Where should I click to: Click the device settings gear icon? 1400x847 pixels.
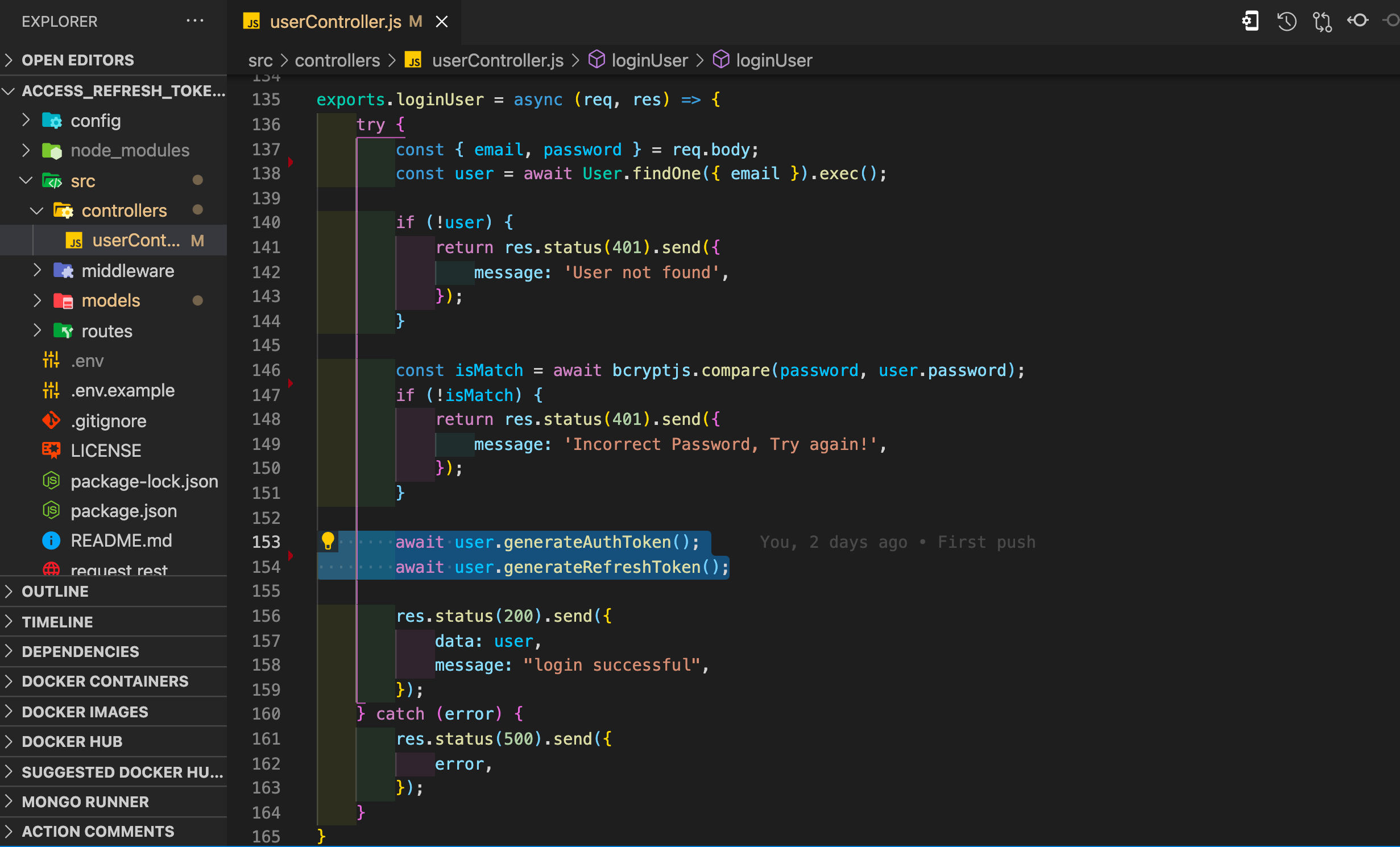pyautogui.click(x=1250, y=22)
